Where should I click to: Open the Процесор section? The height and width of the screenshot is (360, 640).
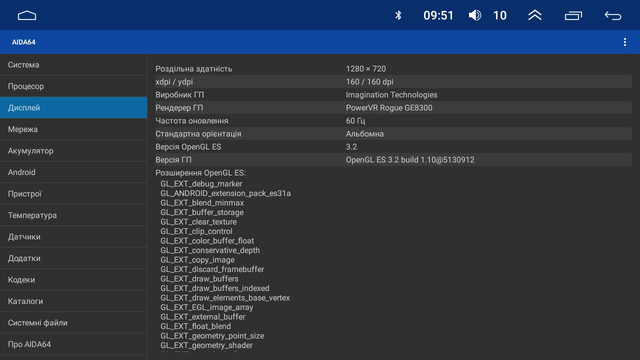coord(73,86)
